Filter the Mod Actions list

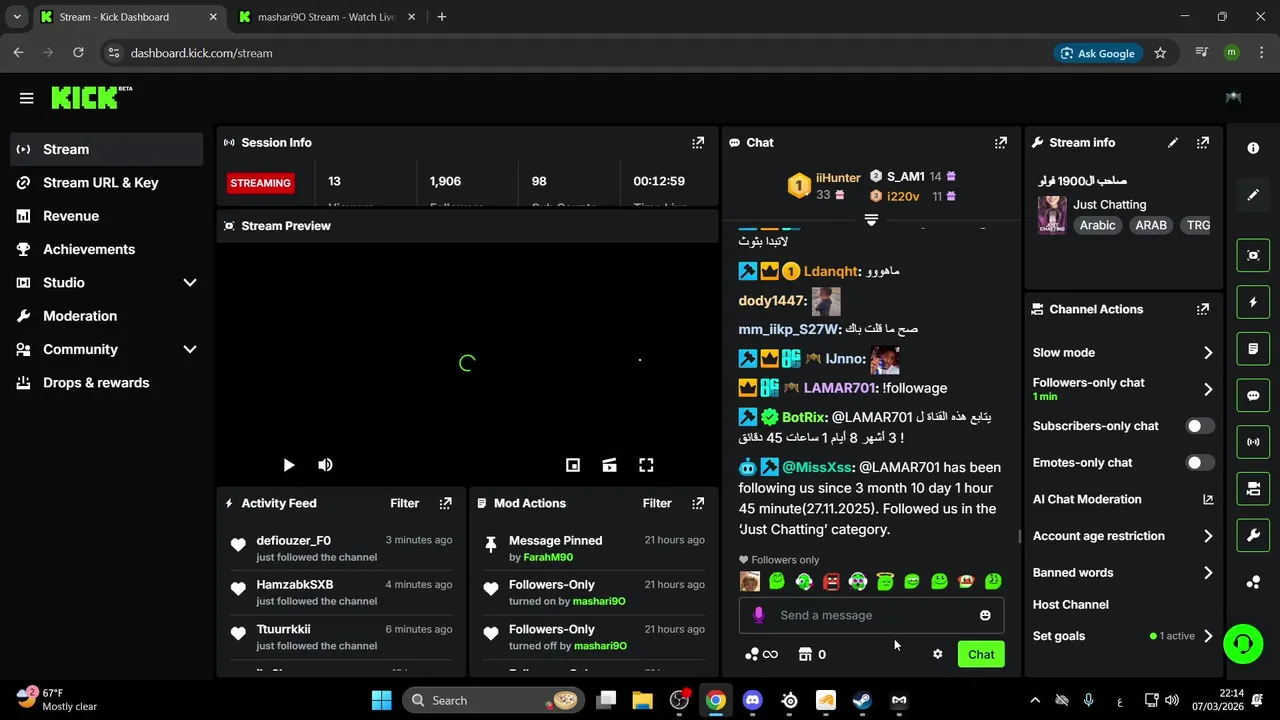[x=657, y=503]
